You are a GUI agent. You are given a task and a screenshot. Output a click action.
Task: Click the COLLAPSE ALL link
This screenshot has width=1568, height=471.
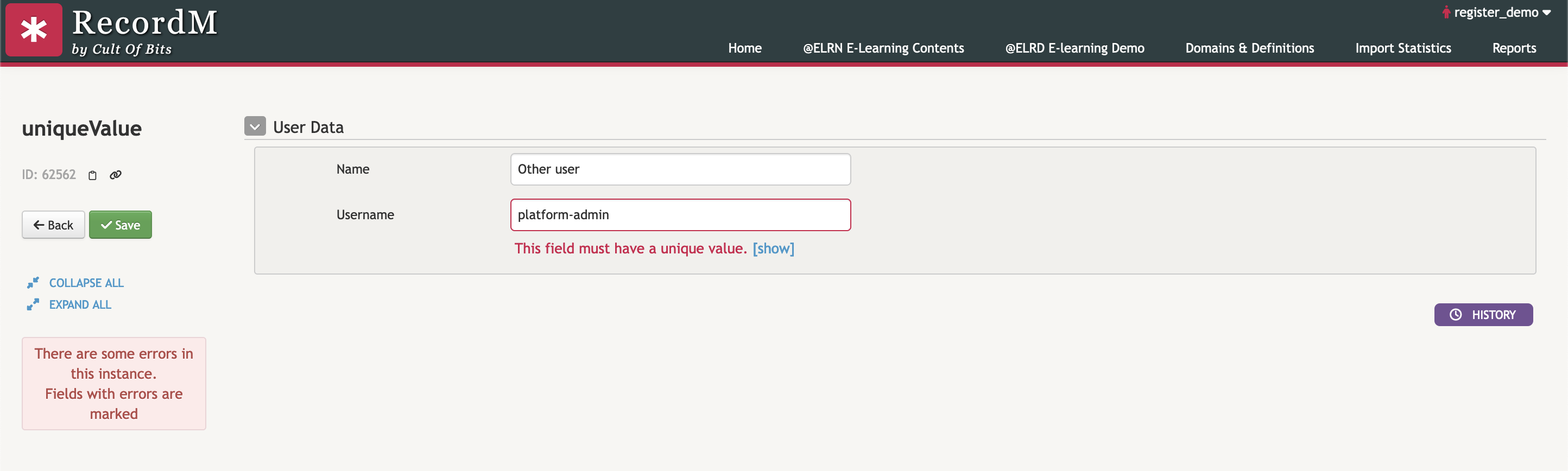pos(86,283)
